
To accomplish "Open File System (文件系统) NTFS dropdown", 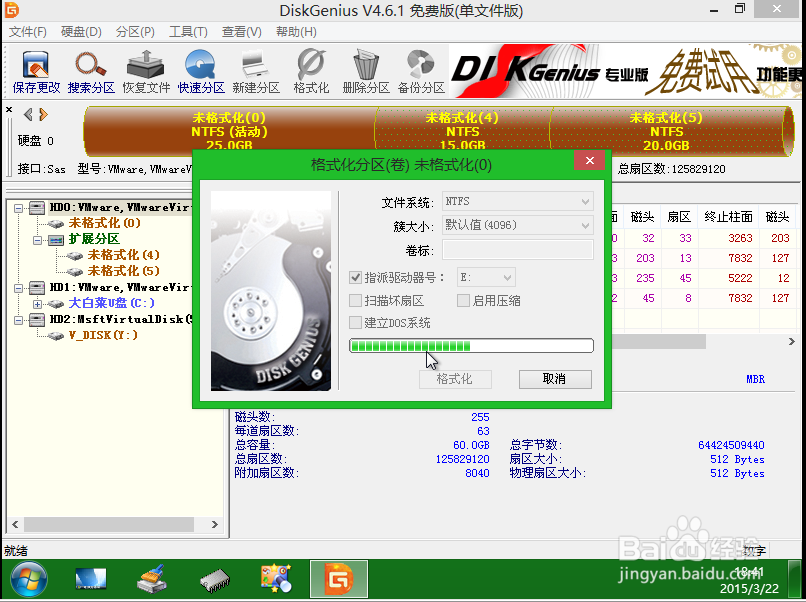I will 518,202.
